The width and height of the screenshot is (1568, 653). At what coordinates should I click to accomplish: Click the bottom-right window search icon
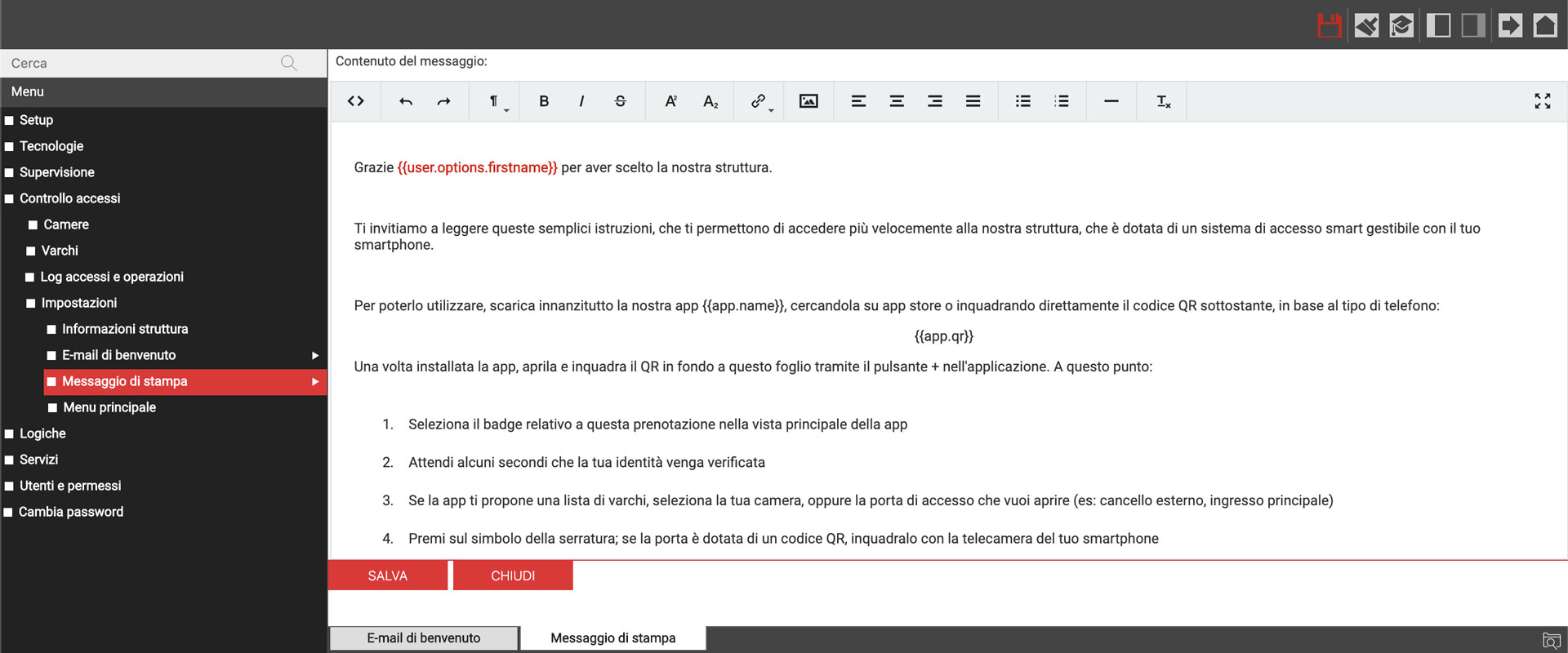pos(1551,641)
